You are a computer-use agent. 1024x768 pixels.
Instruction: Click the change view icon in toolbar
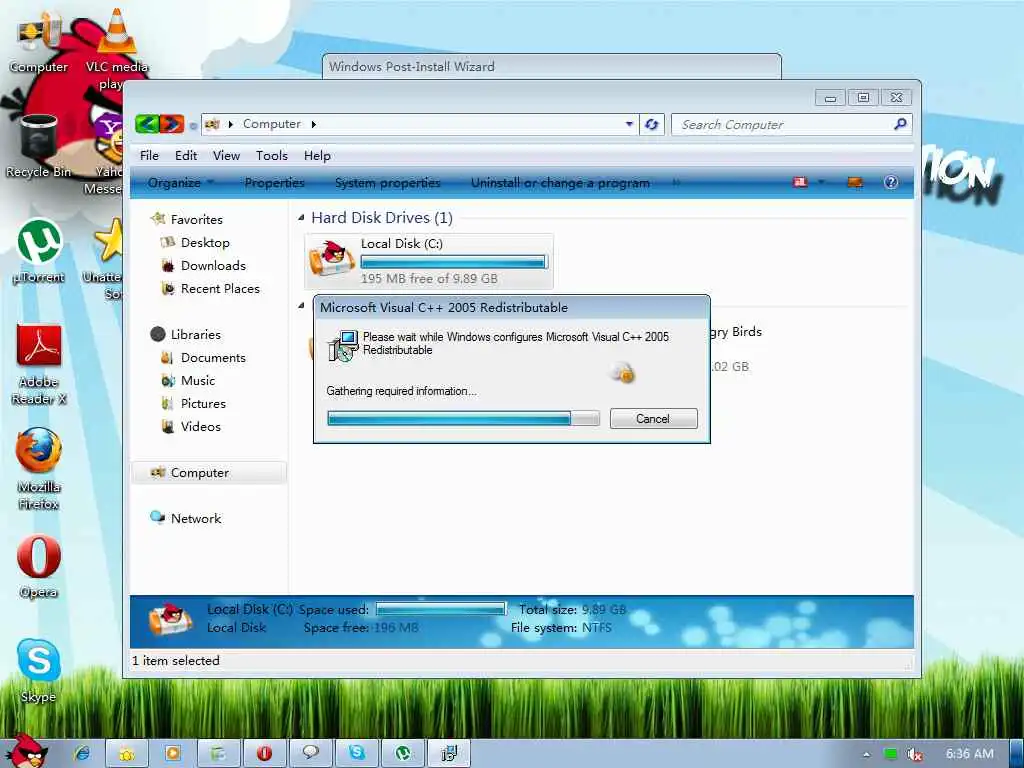pyautogui.click(x=800, y=182)
